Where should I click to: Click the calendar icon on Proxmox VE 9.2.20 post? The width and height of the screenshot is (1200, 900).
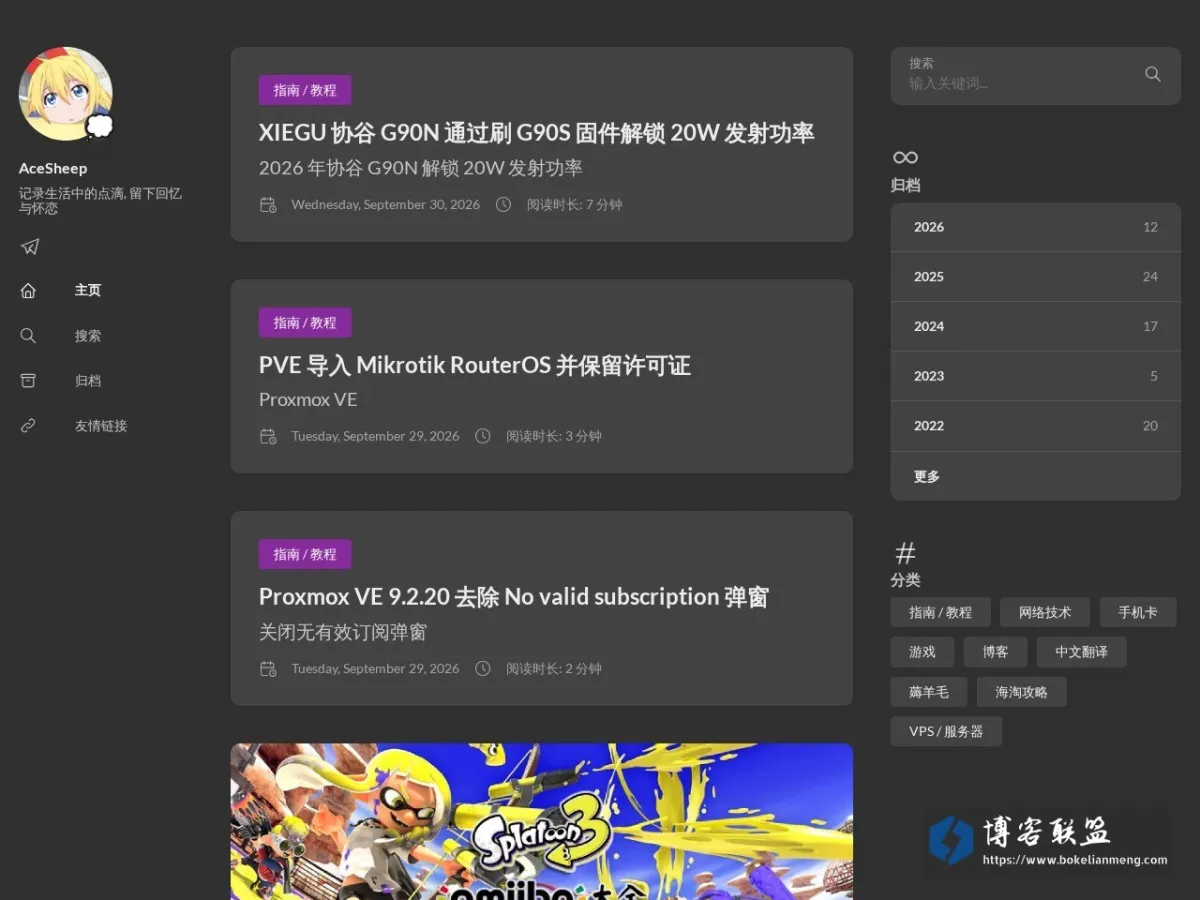[268, 668]
